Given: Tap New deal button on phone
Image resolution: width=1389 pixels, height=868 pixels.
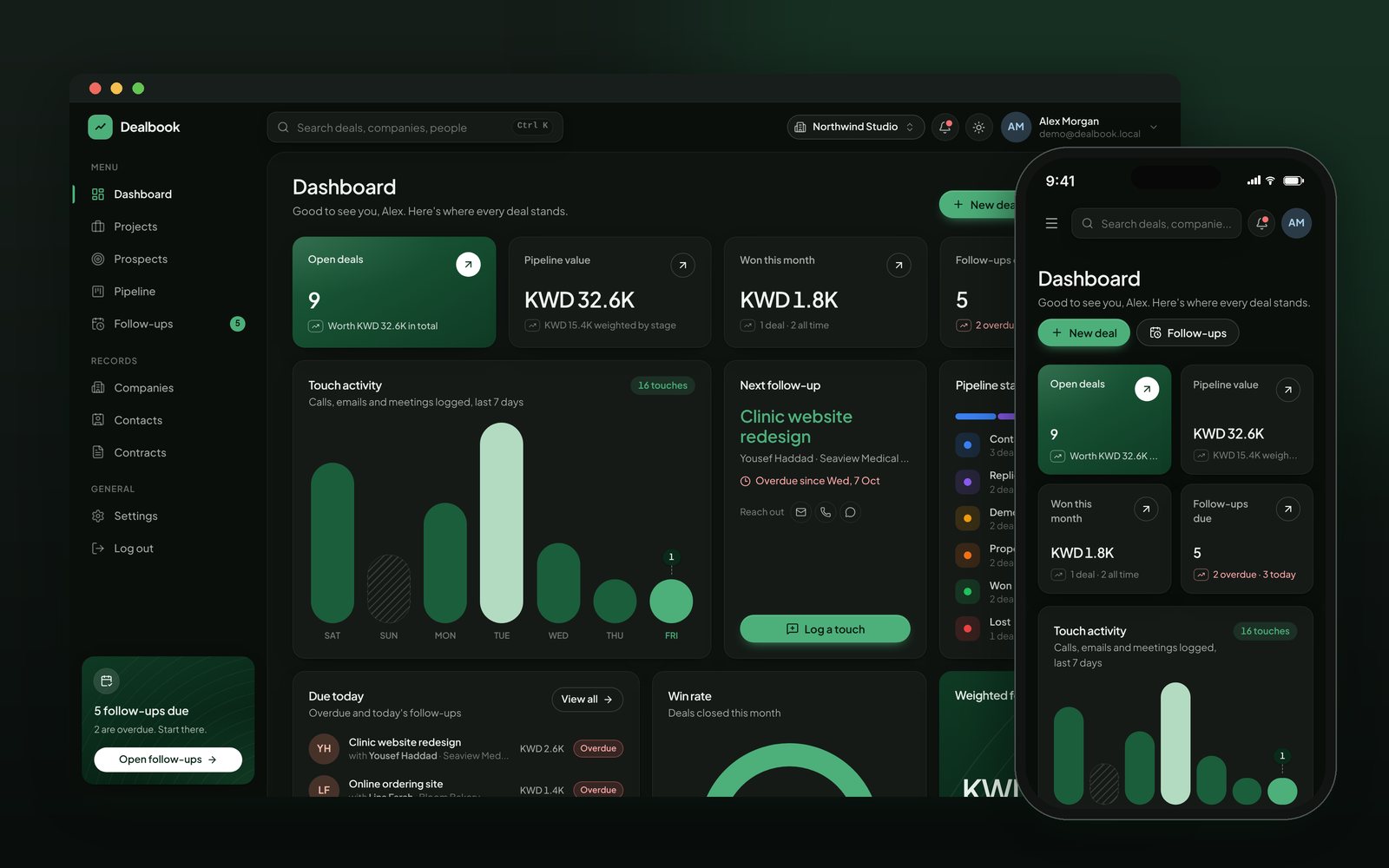Looking at the screenshot, I should [x=1083, y=333].
